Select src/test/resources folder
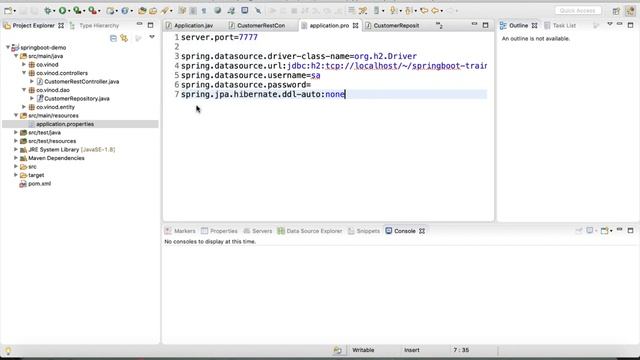The width and height of the screenshot is (640, 360). click(x=52, y=141)
